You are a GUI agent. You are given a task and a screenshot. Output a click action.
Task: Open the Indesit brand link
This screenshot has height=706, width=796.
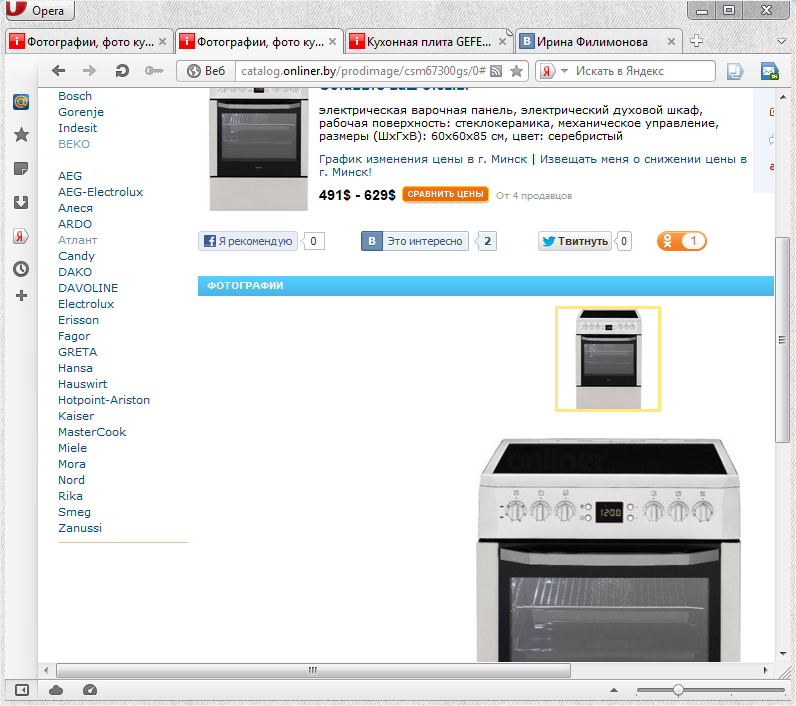(77, 128)
